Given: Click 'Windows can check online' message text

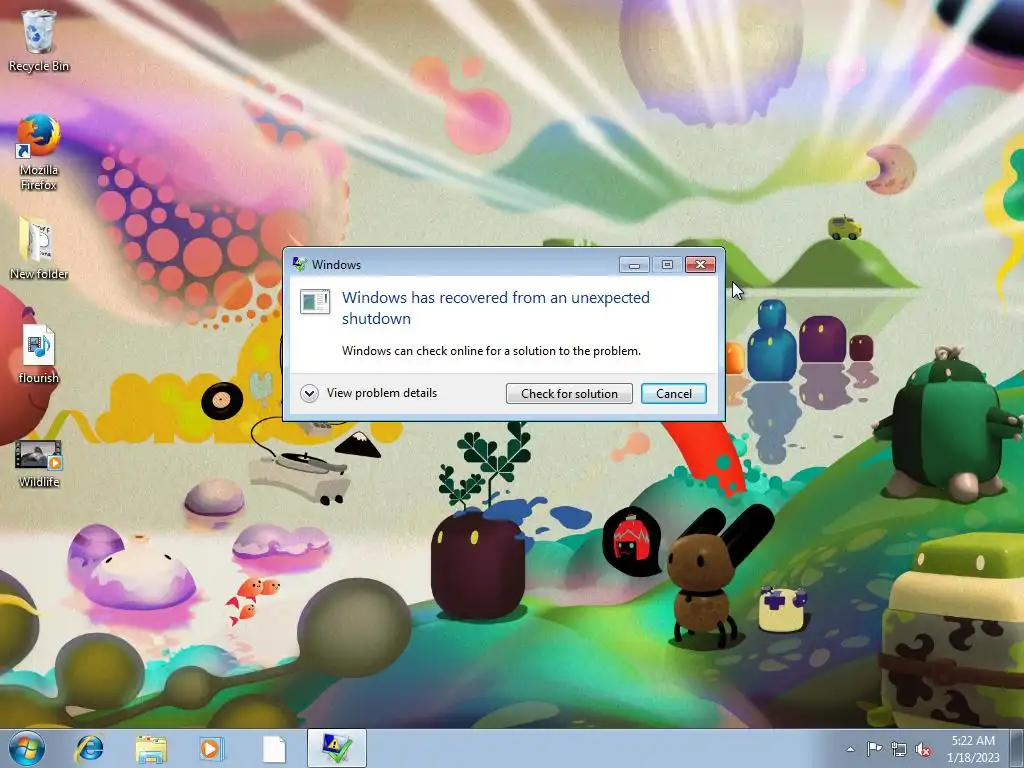Looking at the screenshot, I should [x=491, y=351].
